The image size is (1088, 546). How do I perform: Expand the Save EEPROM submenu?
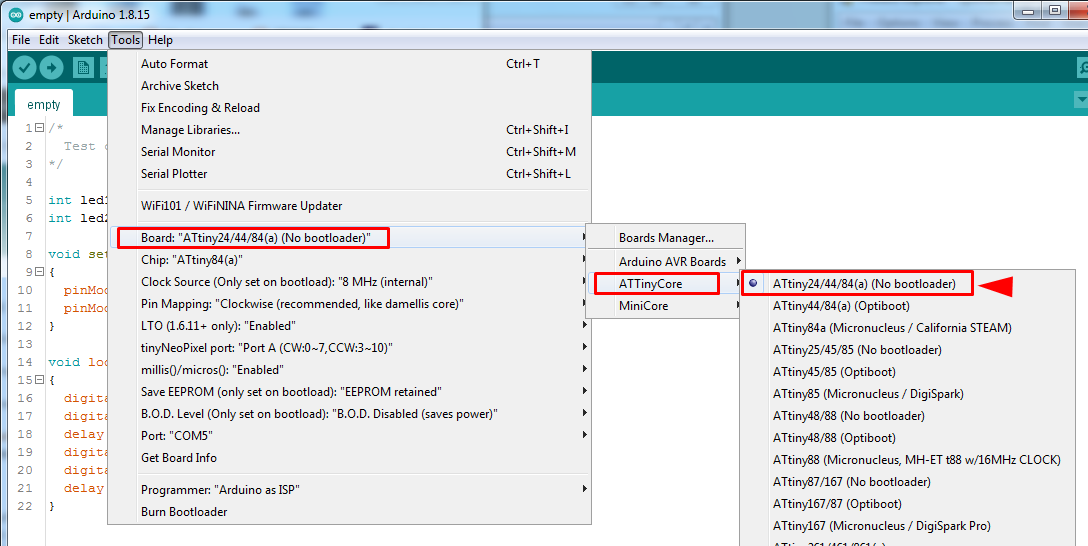349,392
